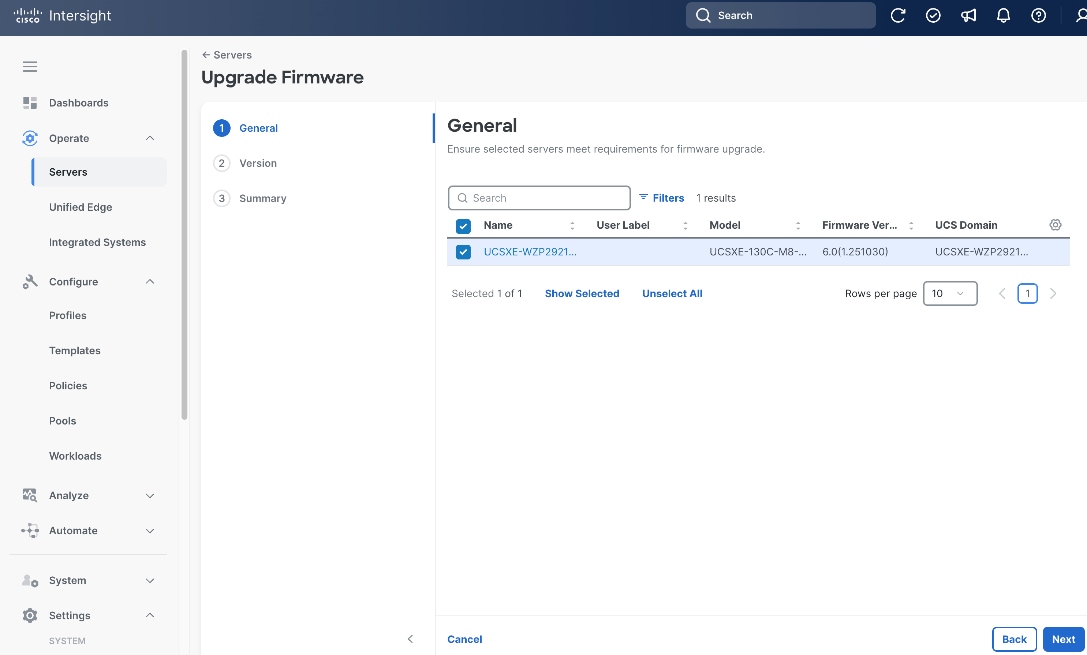Open the help question mark icon
Image resolution: width=1087 pixels, height=655 pixels.
point(1038,15)
